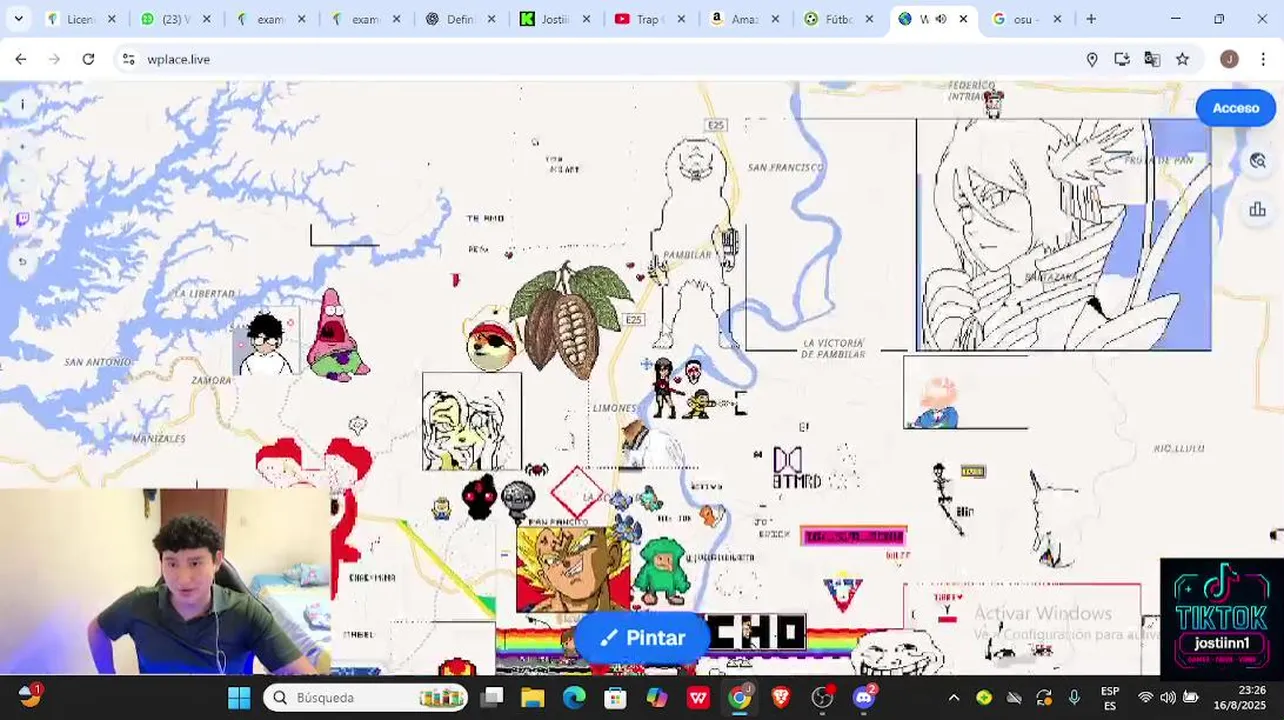
Task: Switch to the Jostii Kick tab
Action: pyautogui.click(x=555, y=19)
